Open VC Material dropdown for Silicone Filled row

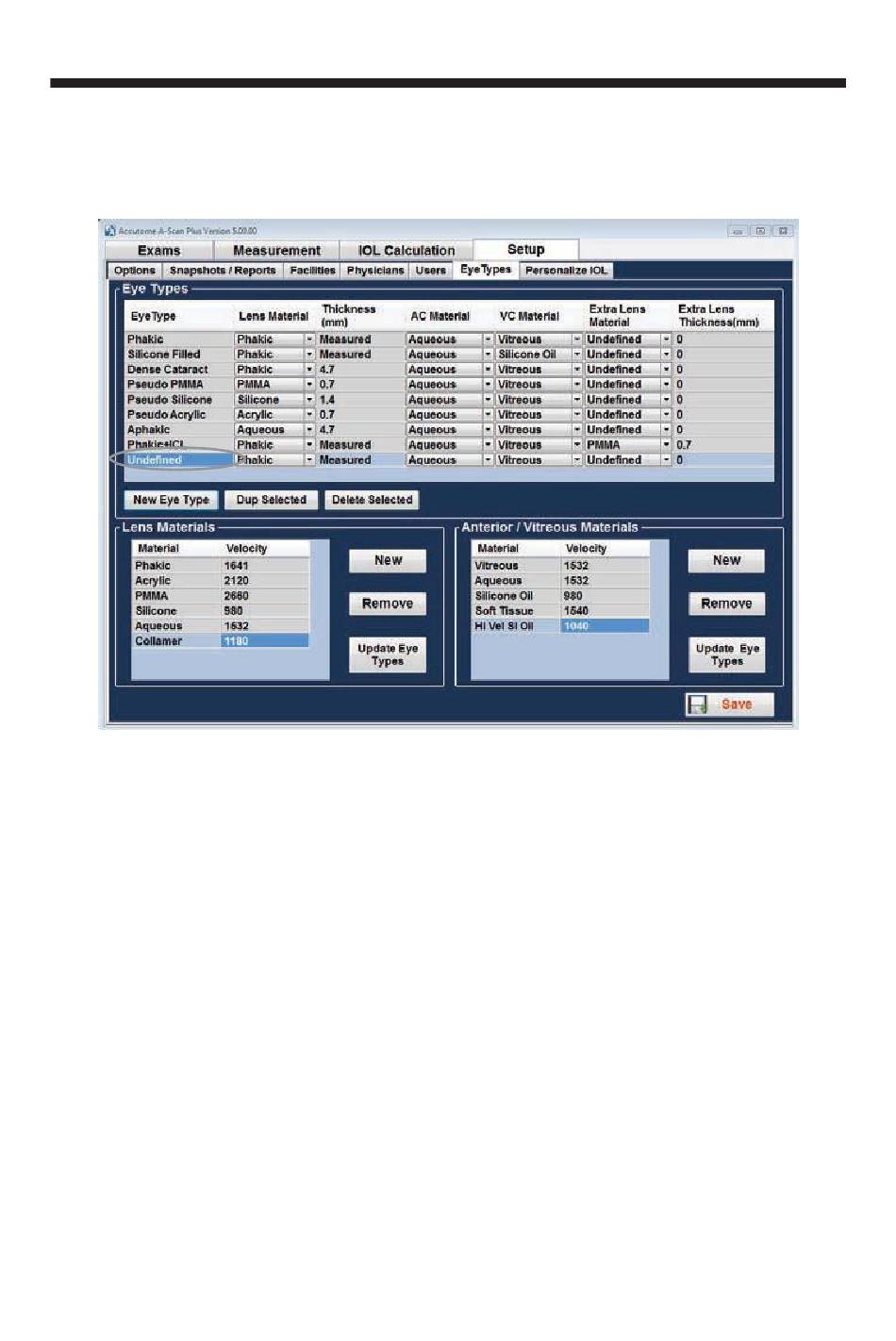(x=577, y=355)
